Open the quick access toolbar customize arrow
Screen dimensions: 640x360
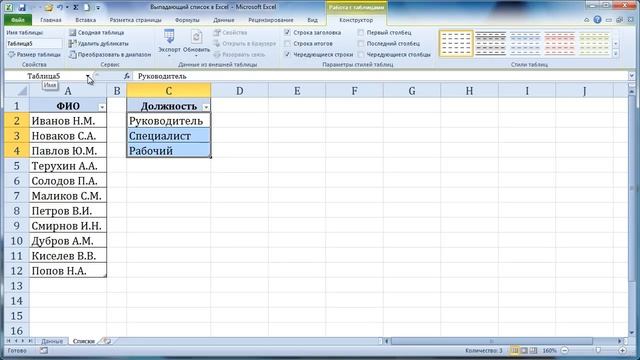[x=98, y=8]
